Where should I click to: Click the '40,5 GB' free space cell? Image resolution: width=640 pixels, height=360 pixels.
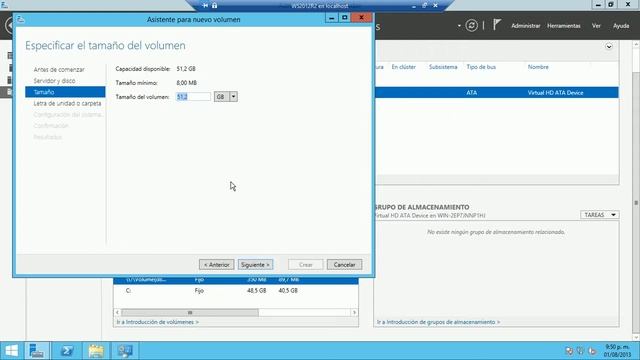point(288,291)
